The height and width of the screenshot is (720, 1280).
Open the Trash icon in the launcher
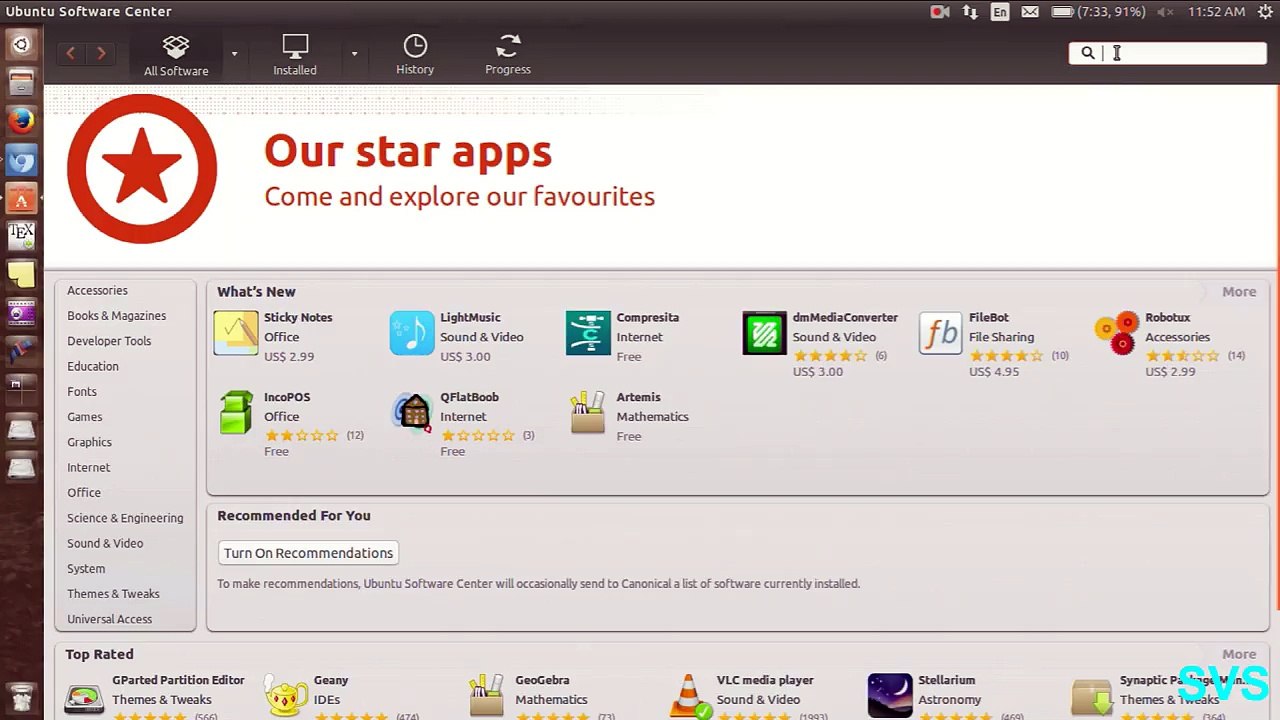[21, 696]
